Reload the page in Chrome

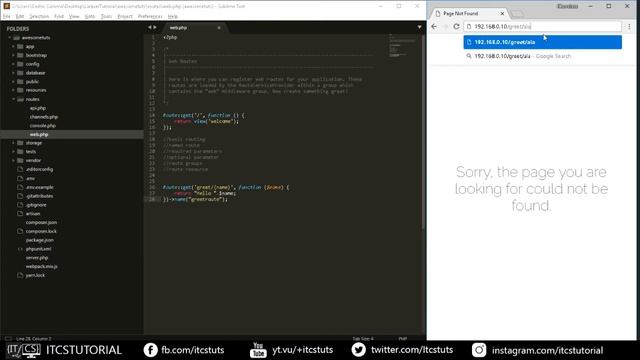456,27
